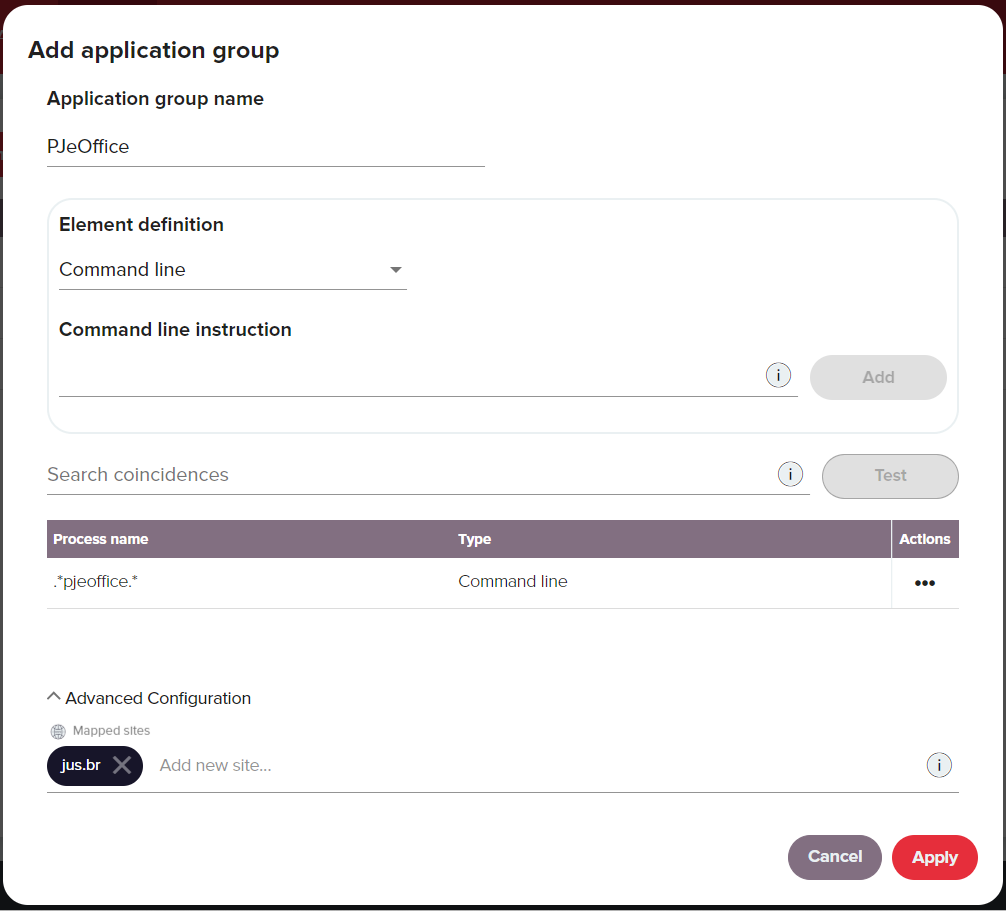The height and width of the screenshot is (911, 1006).
Task: Click the Test button
Action: (x=890, y=476)
